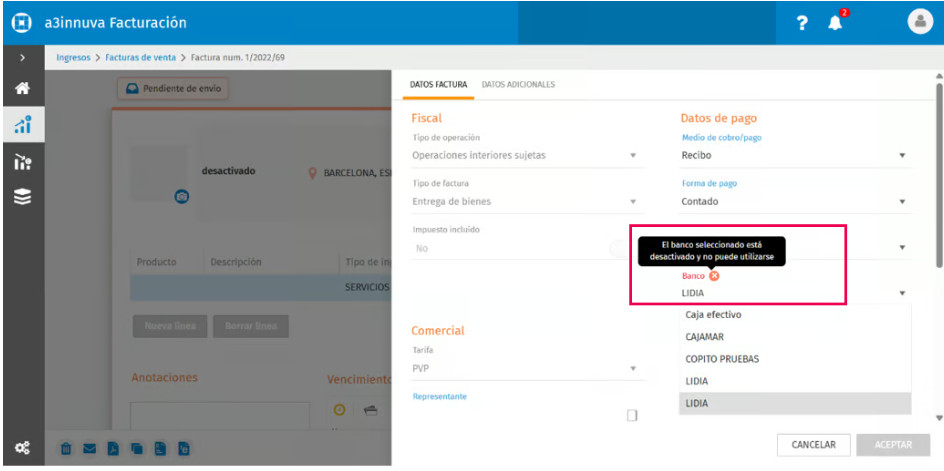Image resolution: width=944 pixels, height=471 pixels.
Task: Click the Fiscal section heading
Action: (427, 119)
